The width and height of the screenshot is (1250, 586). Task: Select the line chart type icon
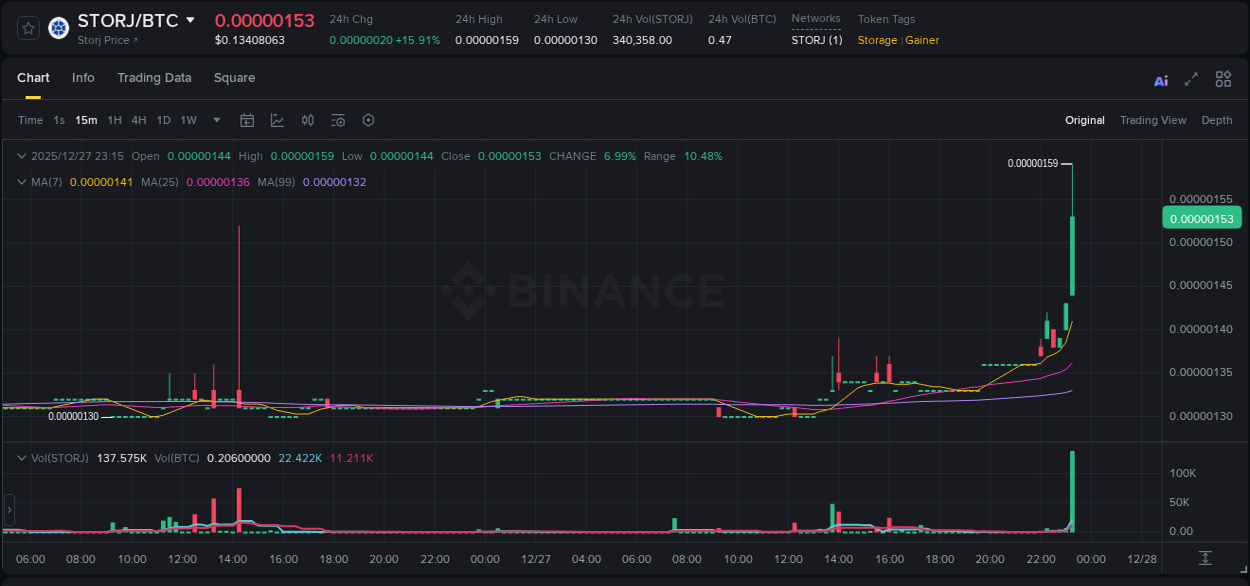277,120
